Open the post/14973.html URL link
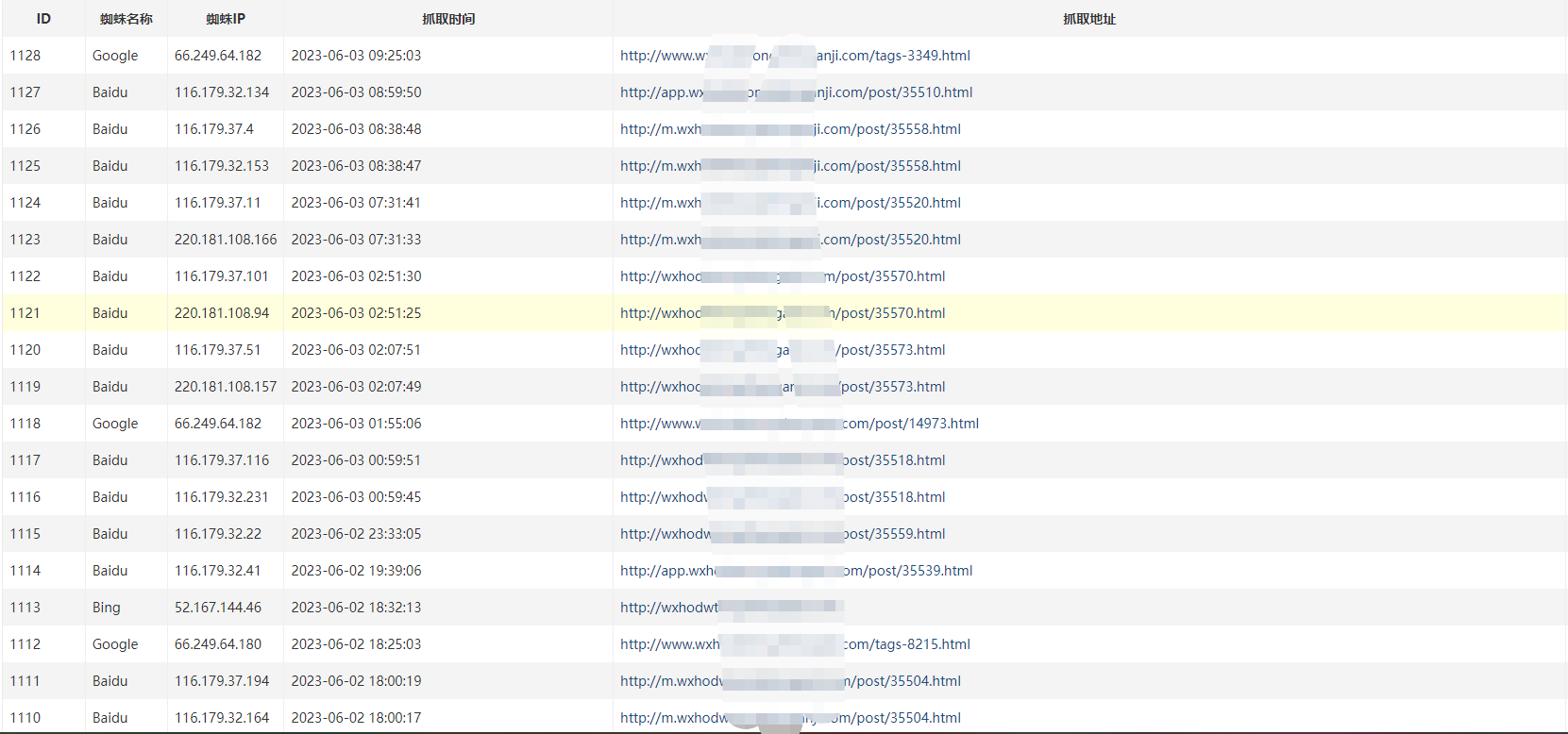1568x734 pixels. pos(799,424)
